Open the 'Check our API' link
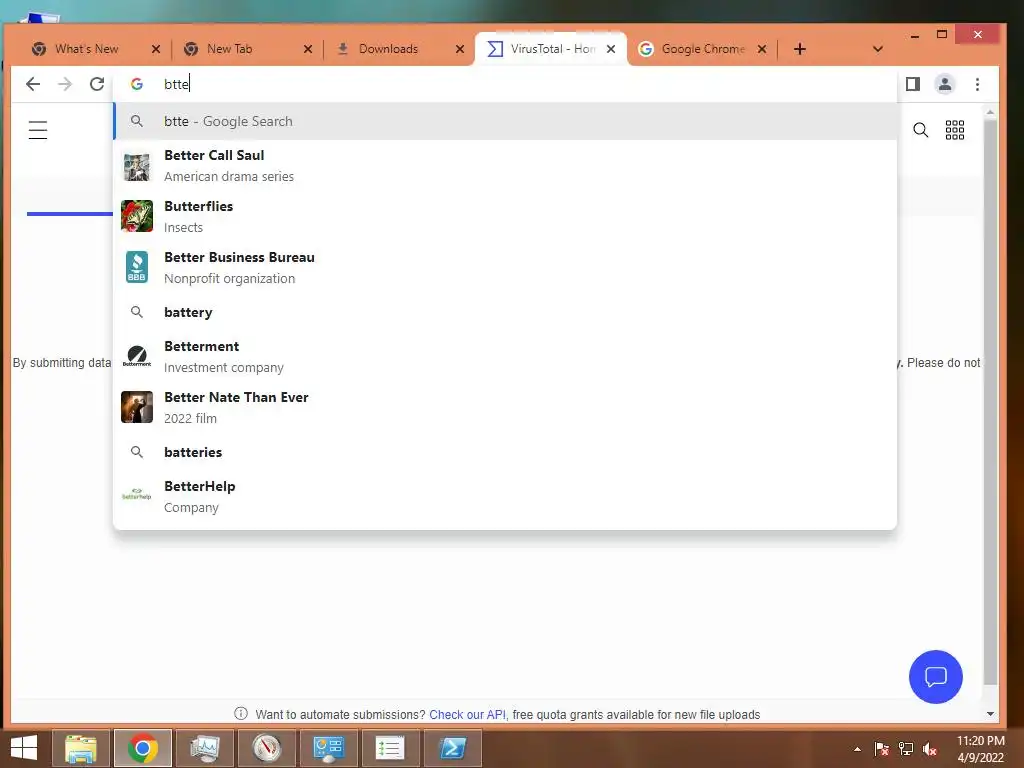The image size is (1024, 768). pyautogui.click(x=467, y=714)
